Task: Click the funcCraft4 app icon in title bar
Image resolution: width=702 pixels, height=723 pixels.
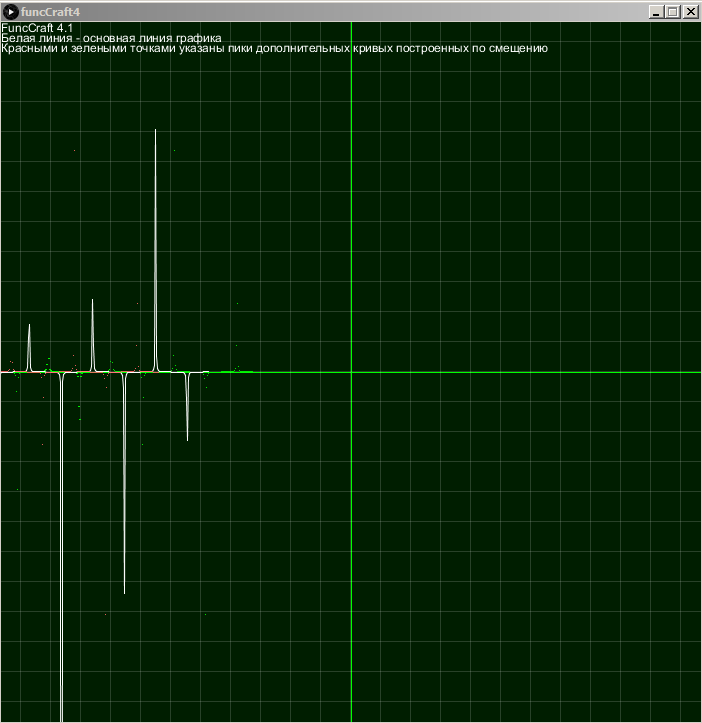Action: (x=10, y=12)
